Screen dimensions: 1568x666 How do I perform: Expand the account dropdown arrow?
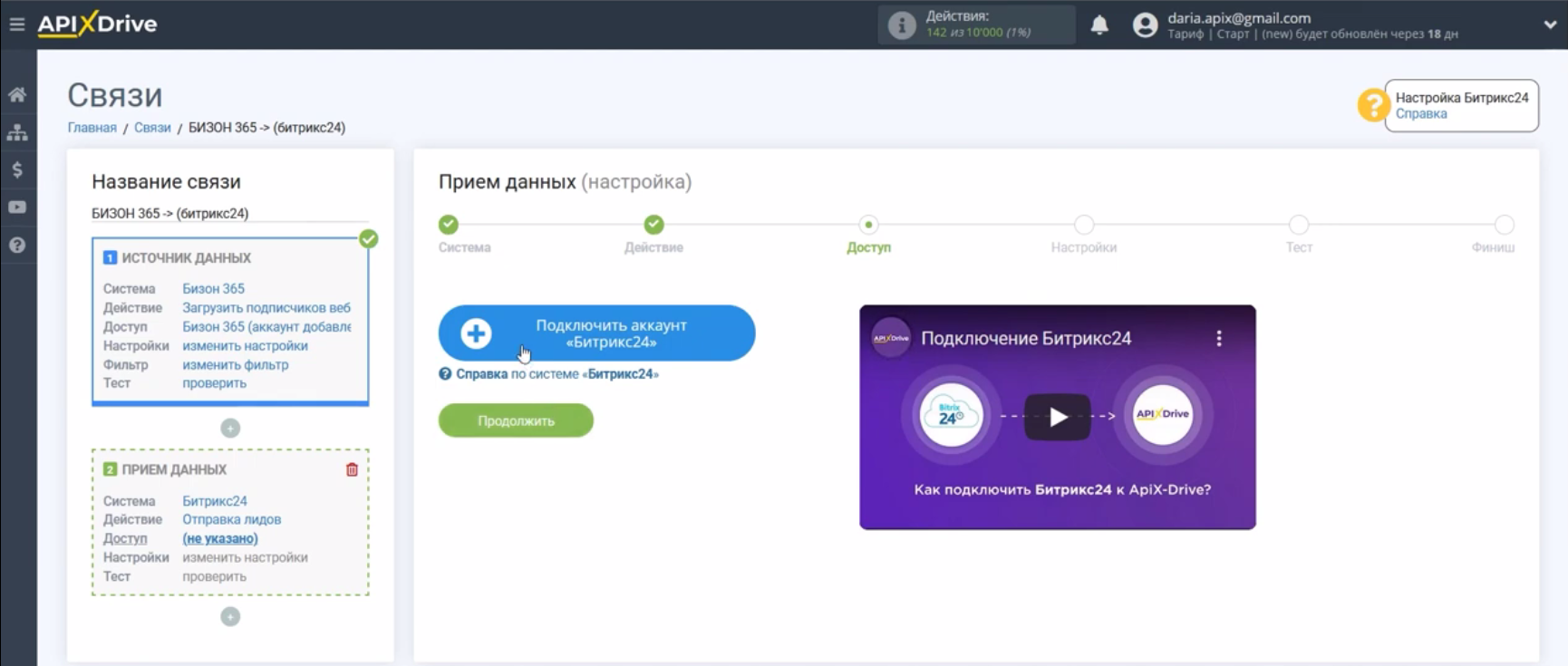pyautogui.click(x=1550, y=25)
